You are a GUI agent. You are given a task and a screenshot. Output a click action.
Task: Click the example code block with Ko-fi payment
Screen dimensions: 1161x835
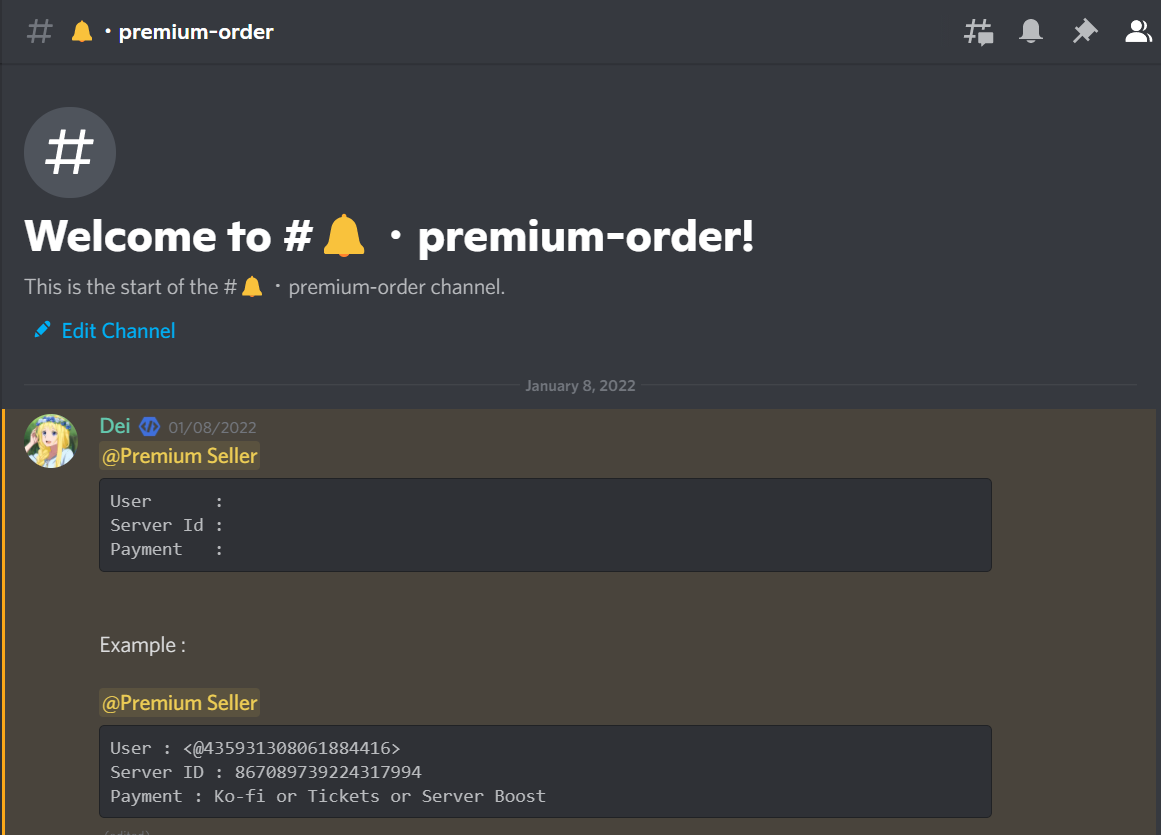(545, 772)
